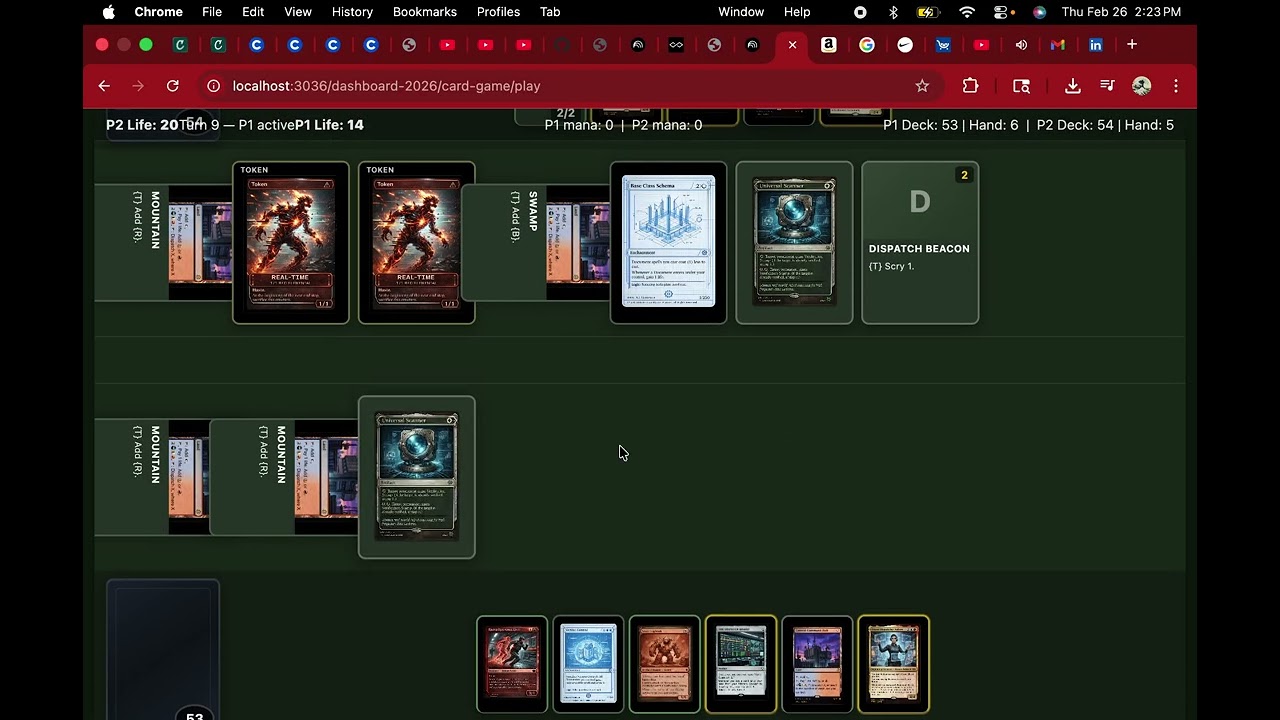
Task: Open the Help menu
Action: pos(797,12)
